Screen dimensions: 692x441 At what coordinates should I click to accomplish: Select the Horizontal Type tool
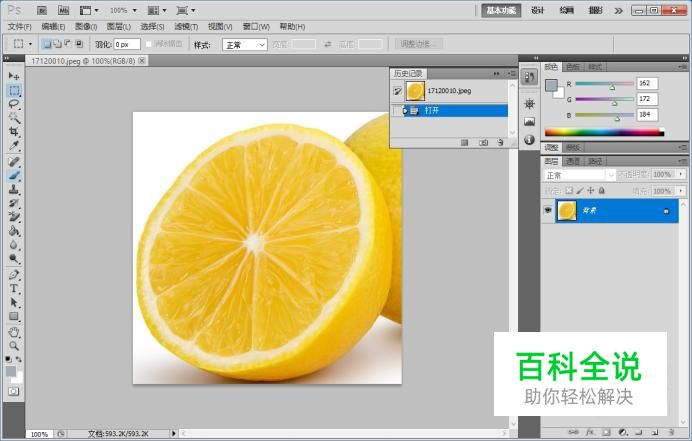pyautogui.click(x=14, y=288)
